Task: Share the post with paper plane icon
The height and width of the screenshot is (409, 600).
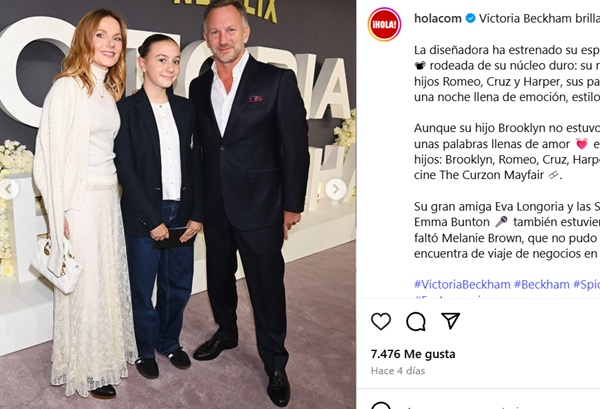Action: (450, 321)
